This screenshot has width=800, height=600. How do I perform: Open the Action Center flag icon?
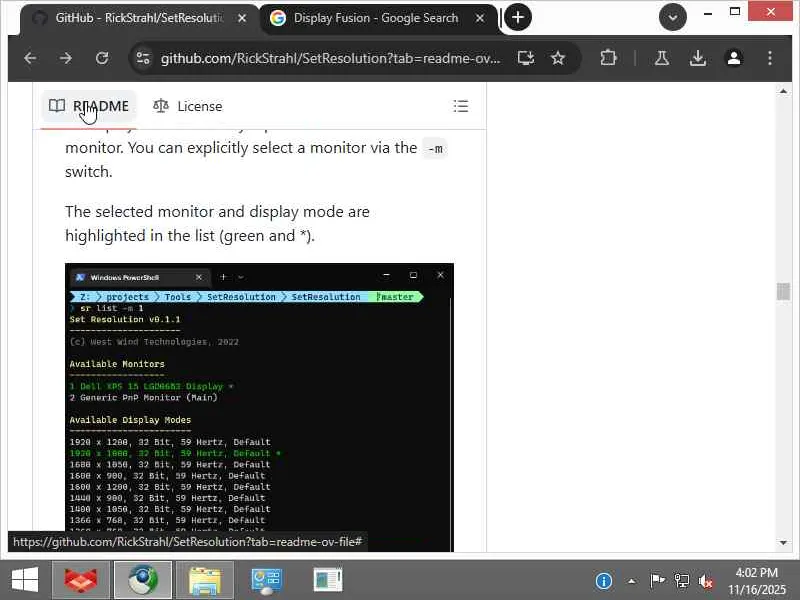tap(657, 581)
